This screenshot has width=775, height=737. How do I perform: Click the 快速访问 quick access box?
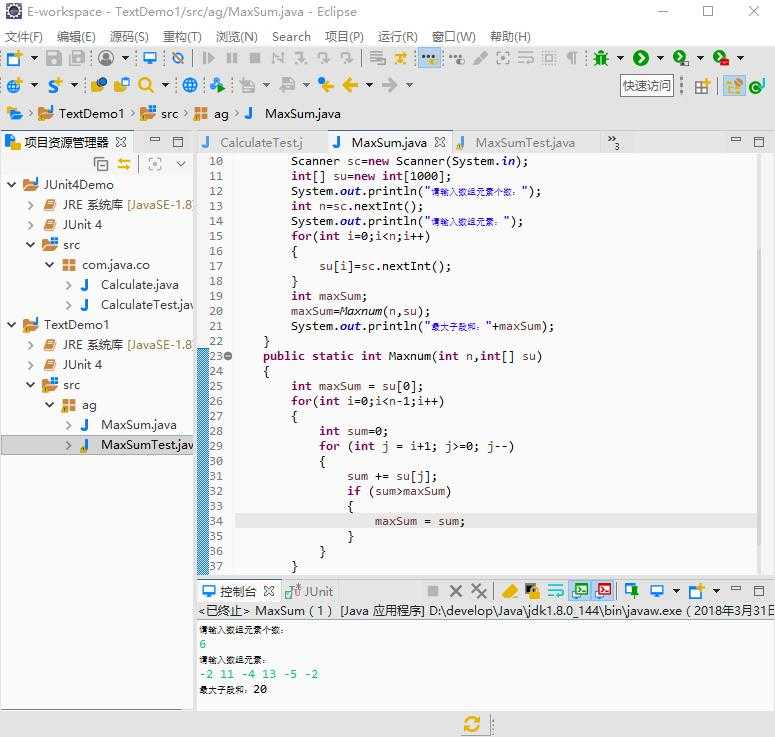click(x=646, y=86)
